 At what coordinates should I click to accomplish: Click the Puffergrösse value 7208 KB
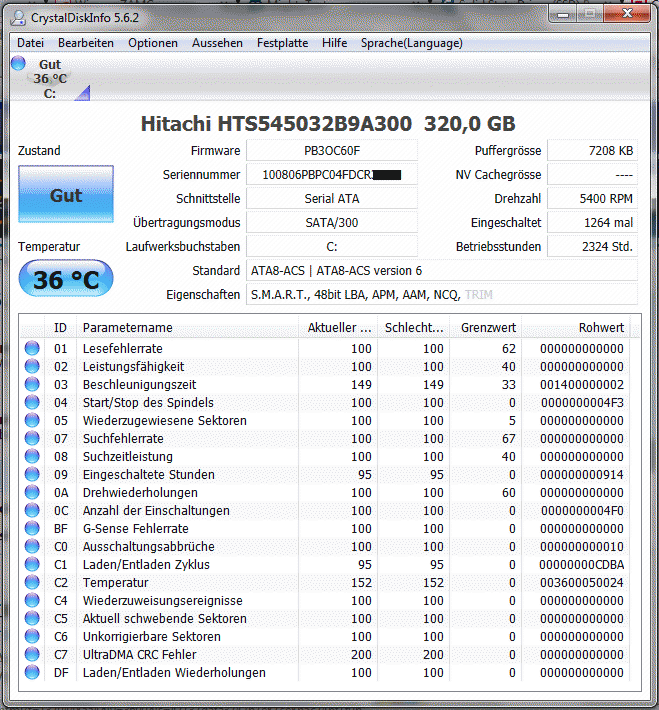pyautogui.click(x=592, y=151)
